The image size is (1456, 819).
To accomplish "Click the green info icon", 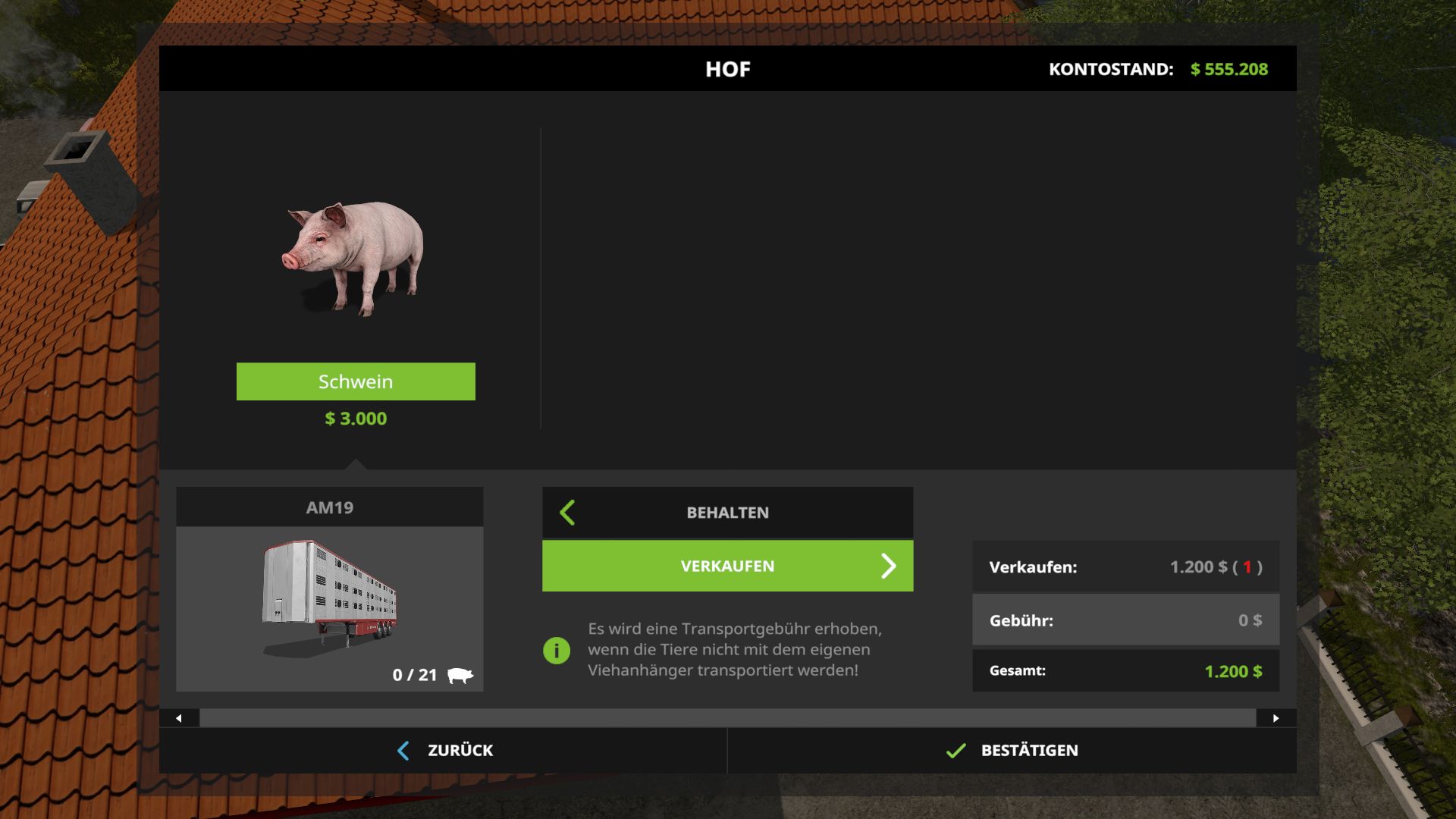I will point(557,650).
